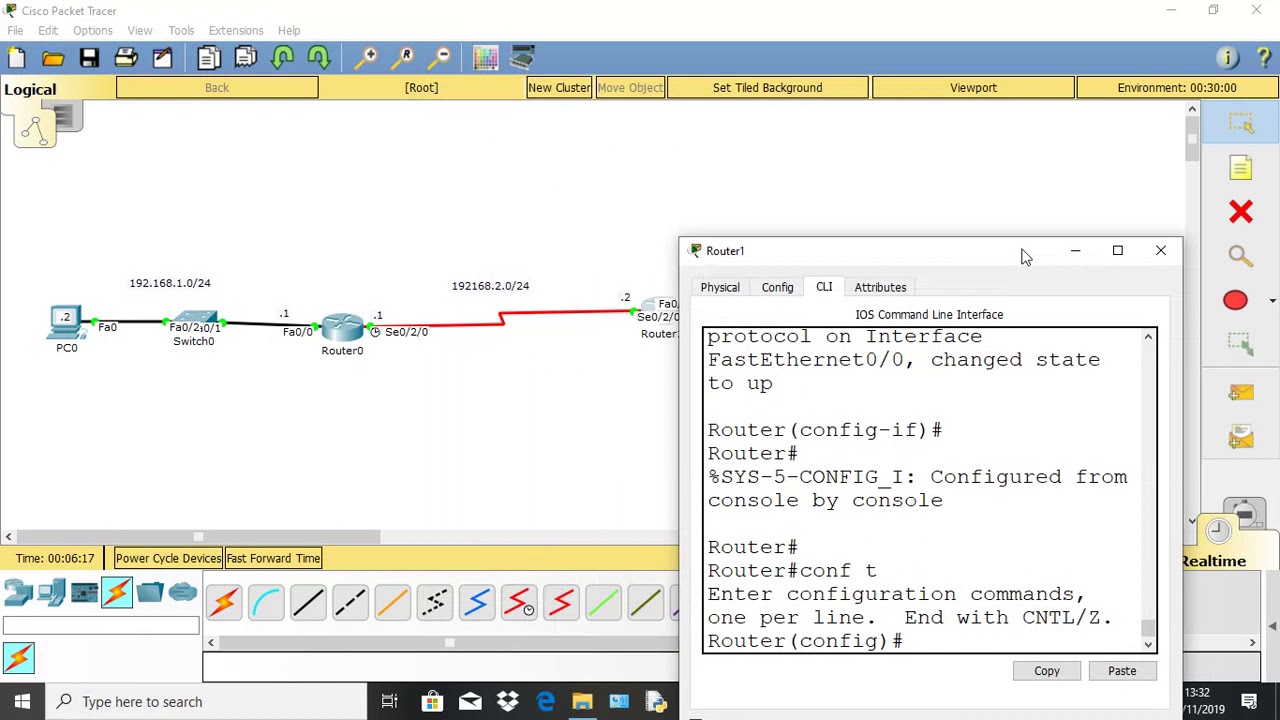Select the Multiuser Connection cloud category
The height and width of the screenshot is (720, 1280).
183,592
